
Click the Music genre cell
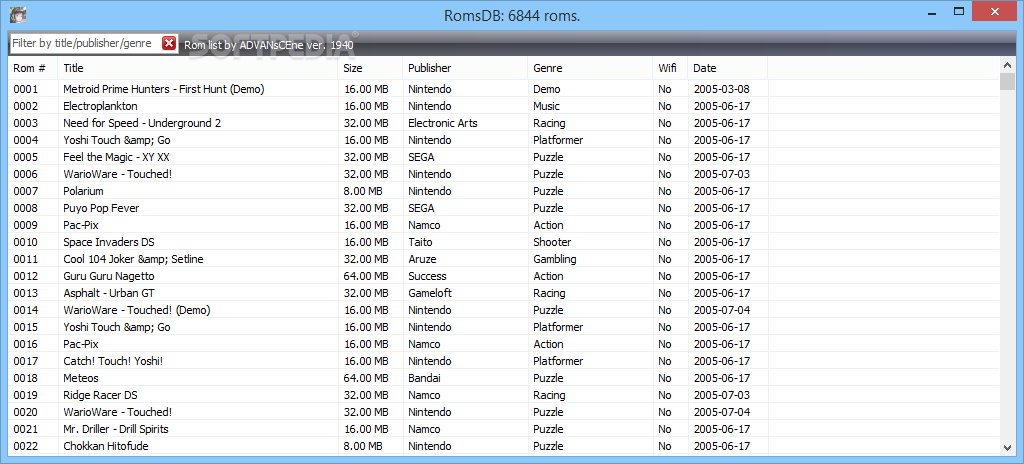tap(547, 106)
